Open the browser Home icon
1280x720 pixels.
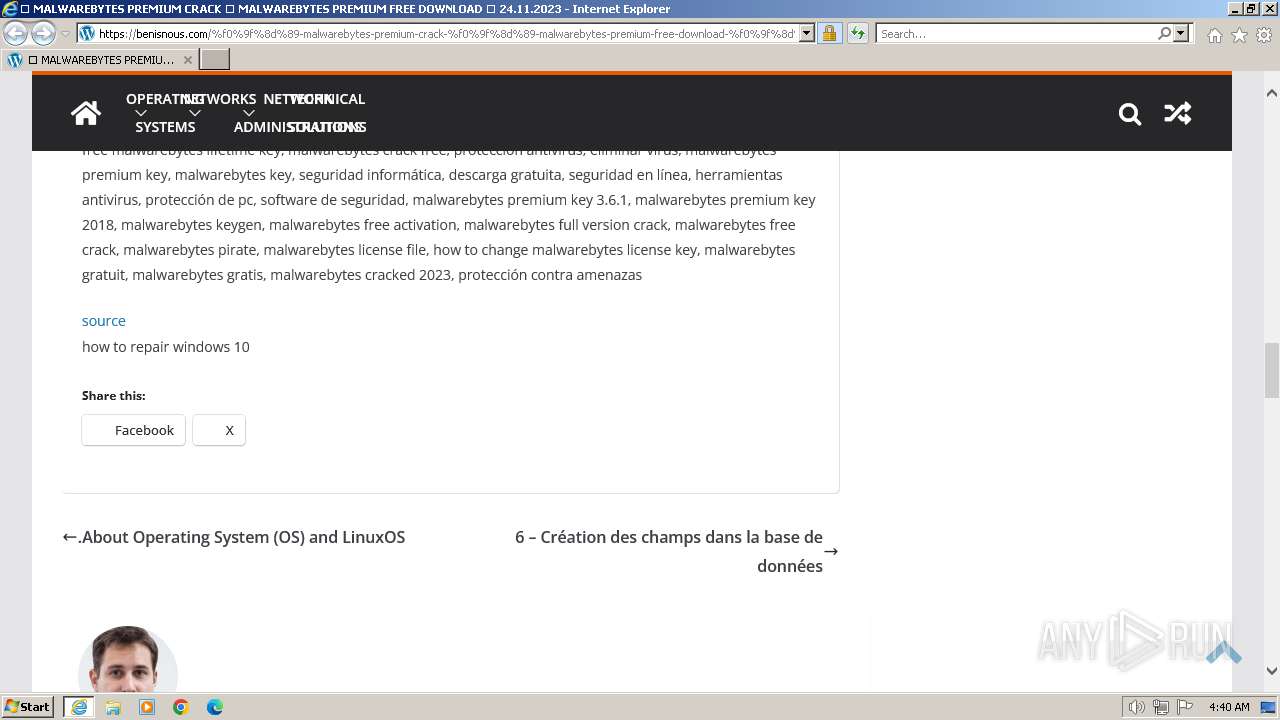1214,35
